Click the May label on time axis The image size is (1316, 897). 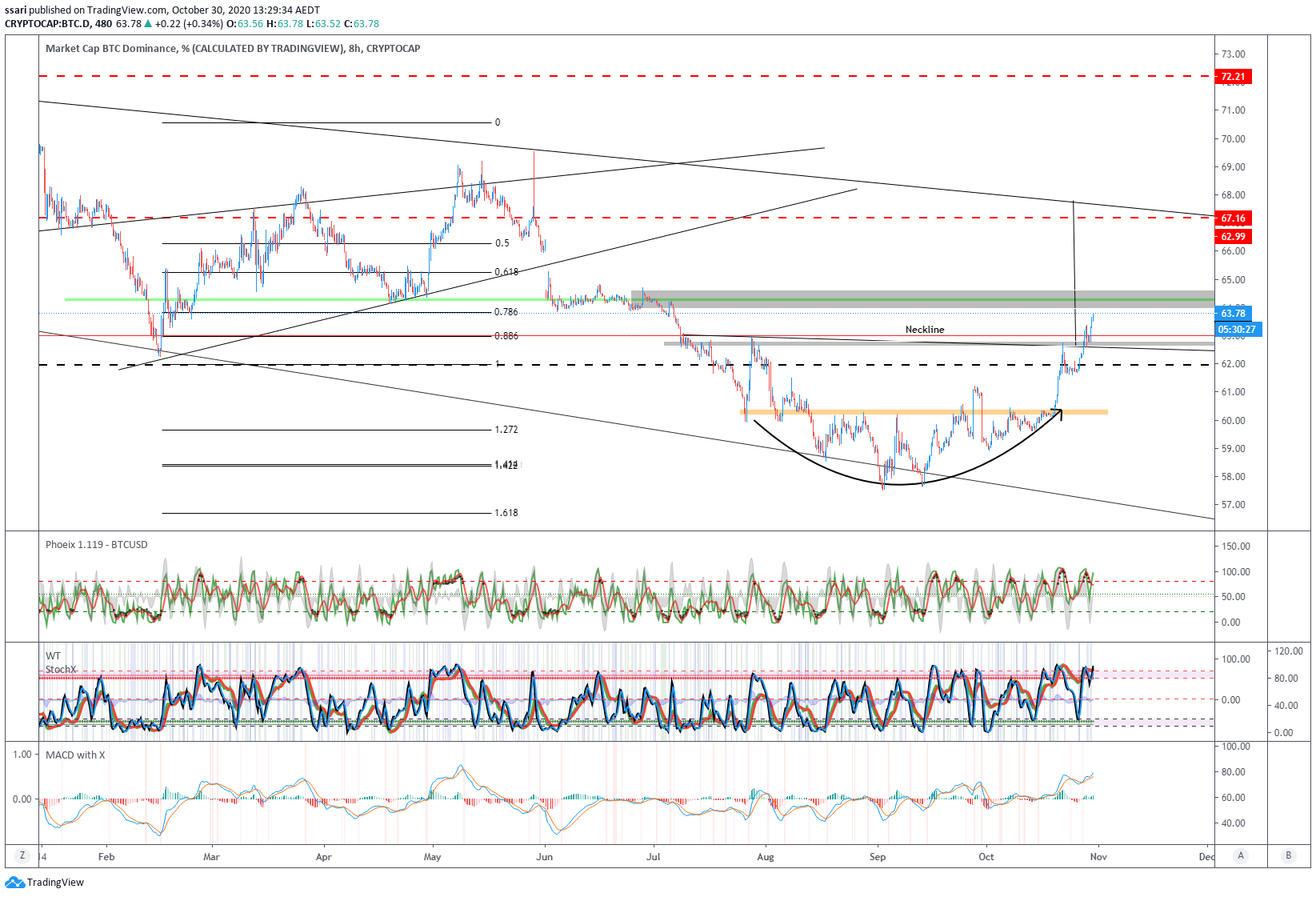pyautogui.click(x=432, y=856)
